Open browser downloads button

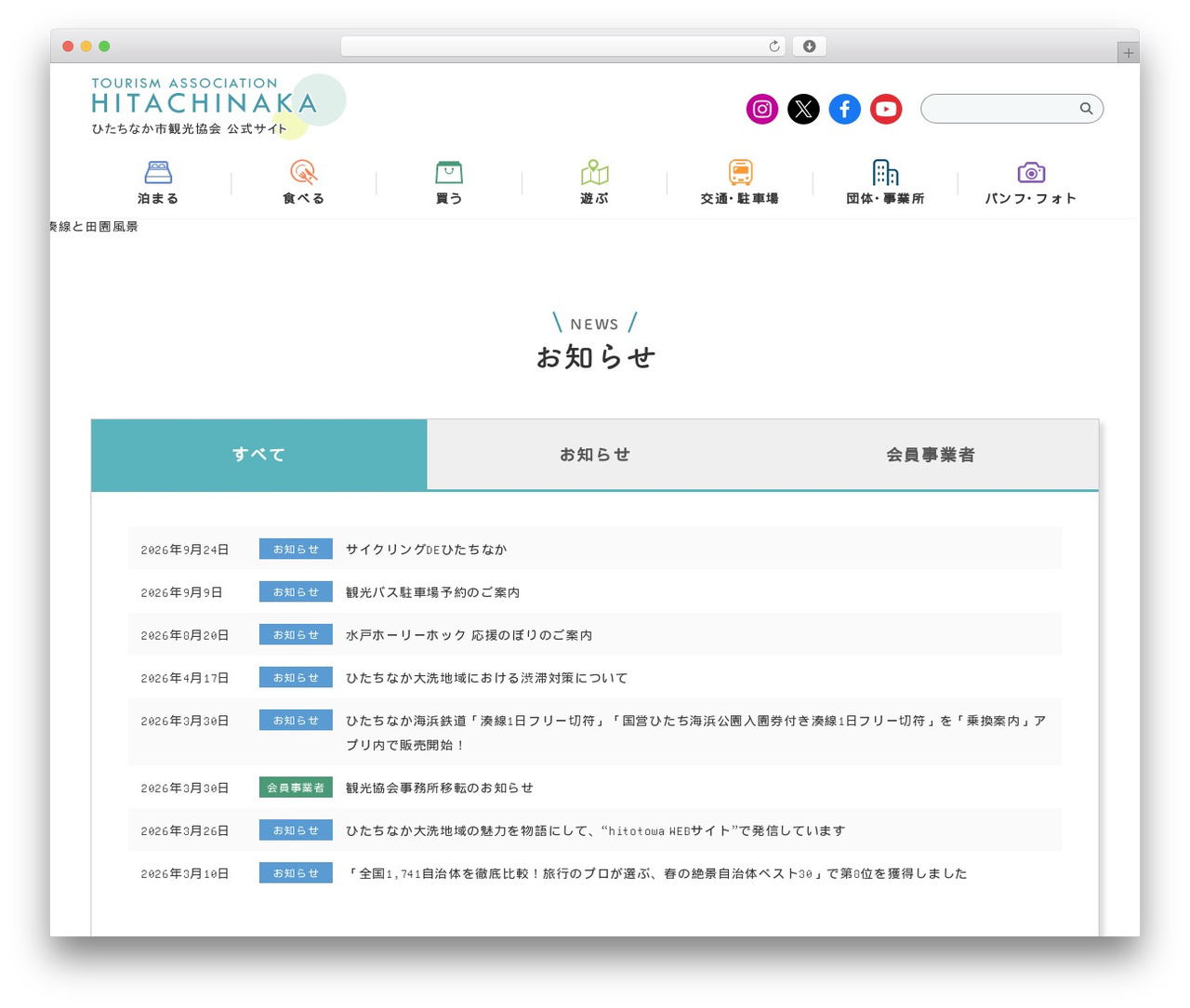pyautogui.click(x=809, y=46)
